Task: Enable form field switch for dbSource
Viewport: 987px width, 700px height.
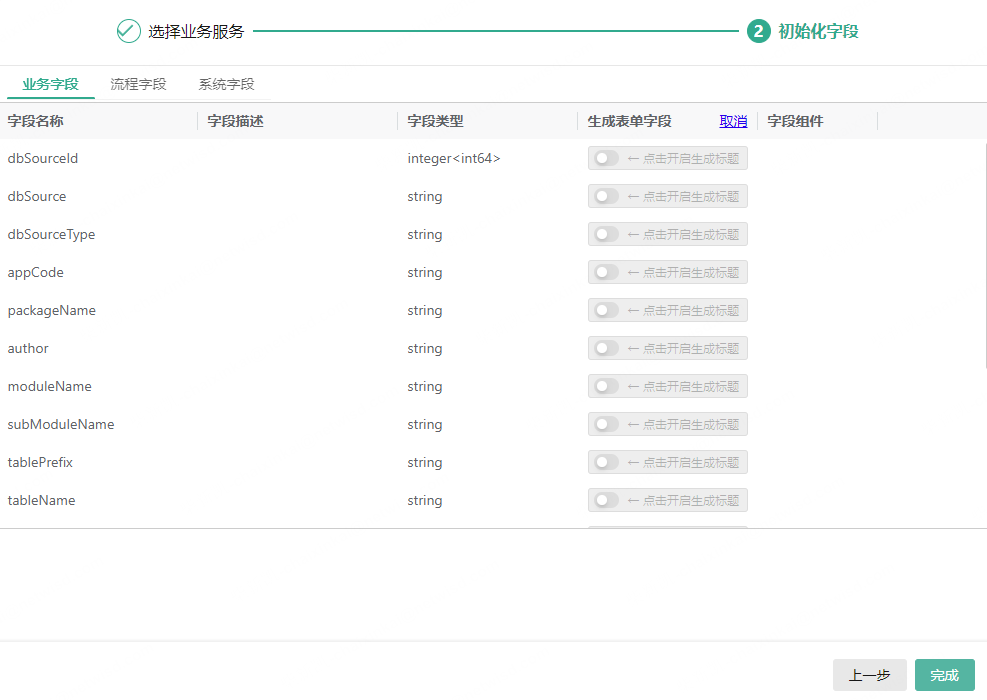Action: tap(607, 196)
